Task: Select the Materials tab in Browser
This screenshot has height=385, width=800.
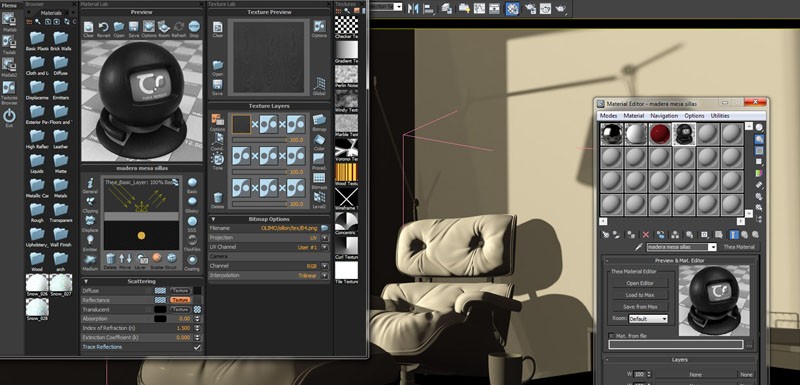Action: [x=51, y=13]
